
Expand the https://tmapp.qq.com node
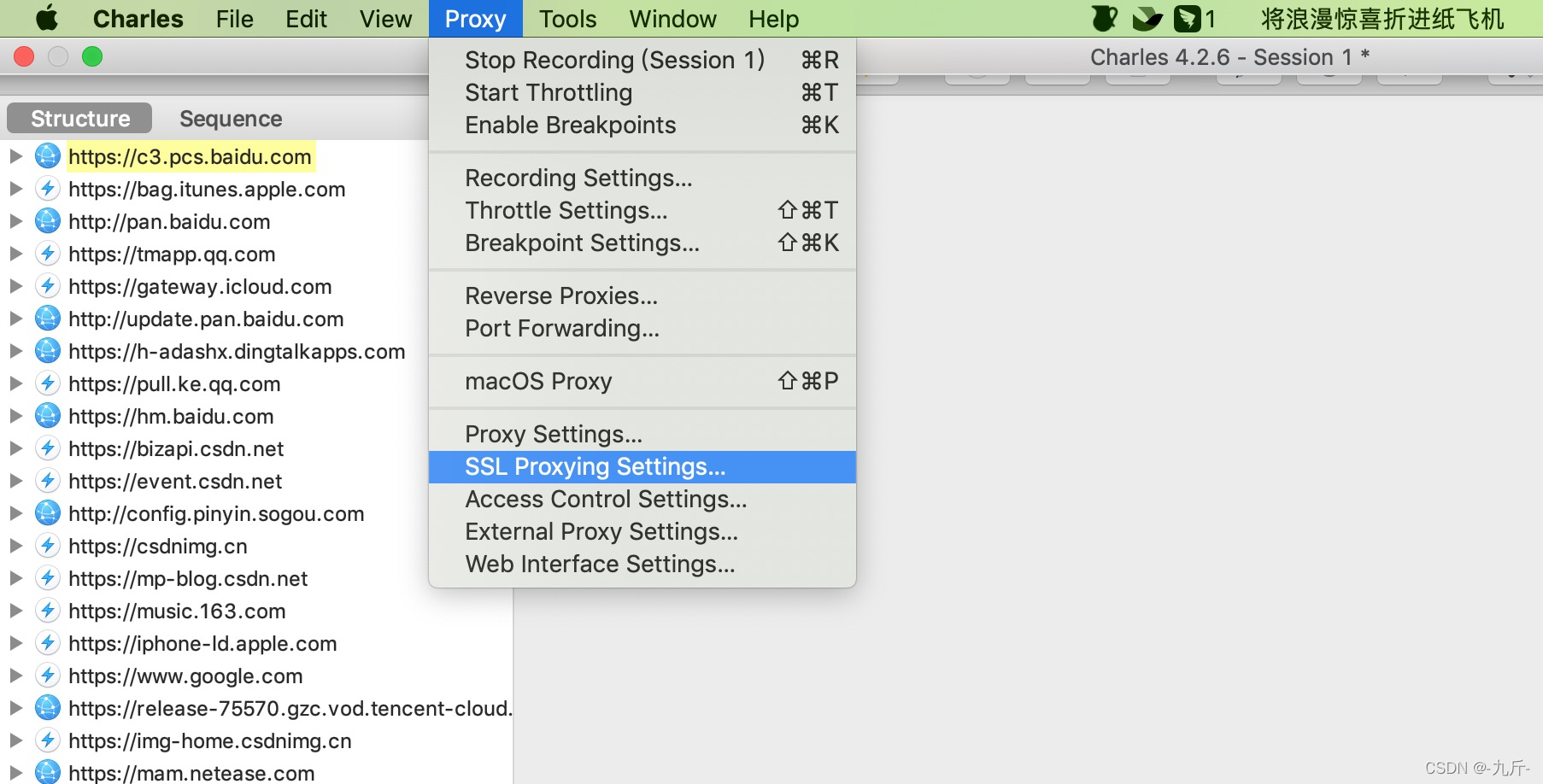(x=15, y=254)
